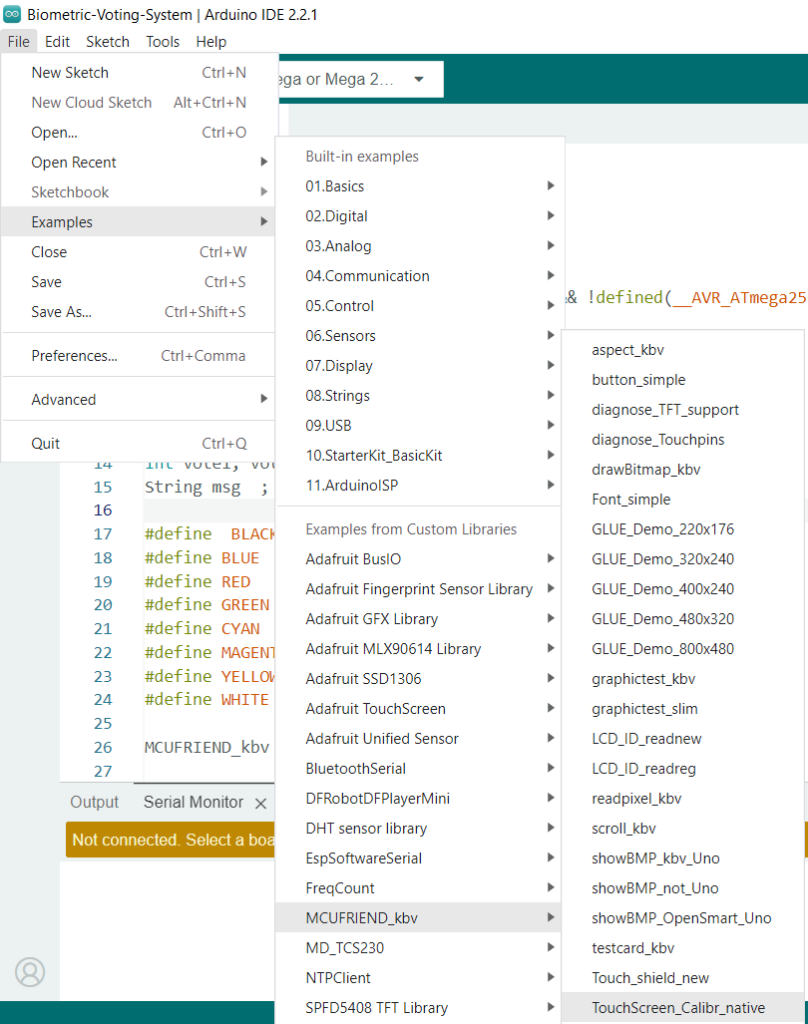808x1024 pixels.
Task: Open TouchScreen_Calibr_native example
Action: [683, 1008]
